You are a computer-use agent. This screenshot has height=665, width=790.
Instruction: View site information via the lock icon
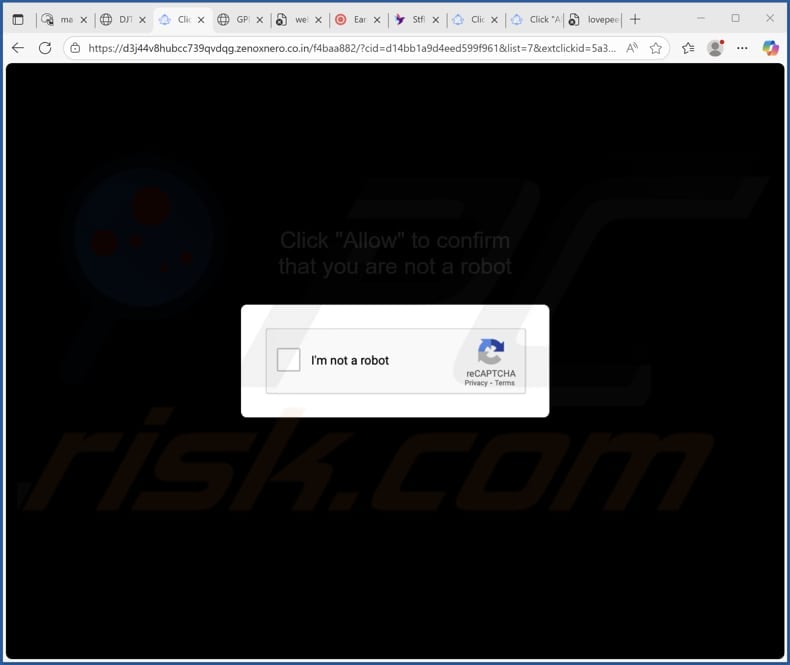tap(75, 48)
